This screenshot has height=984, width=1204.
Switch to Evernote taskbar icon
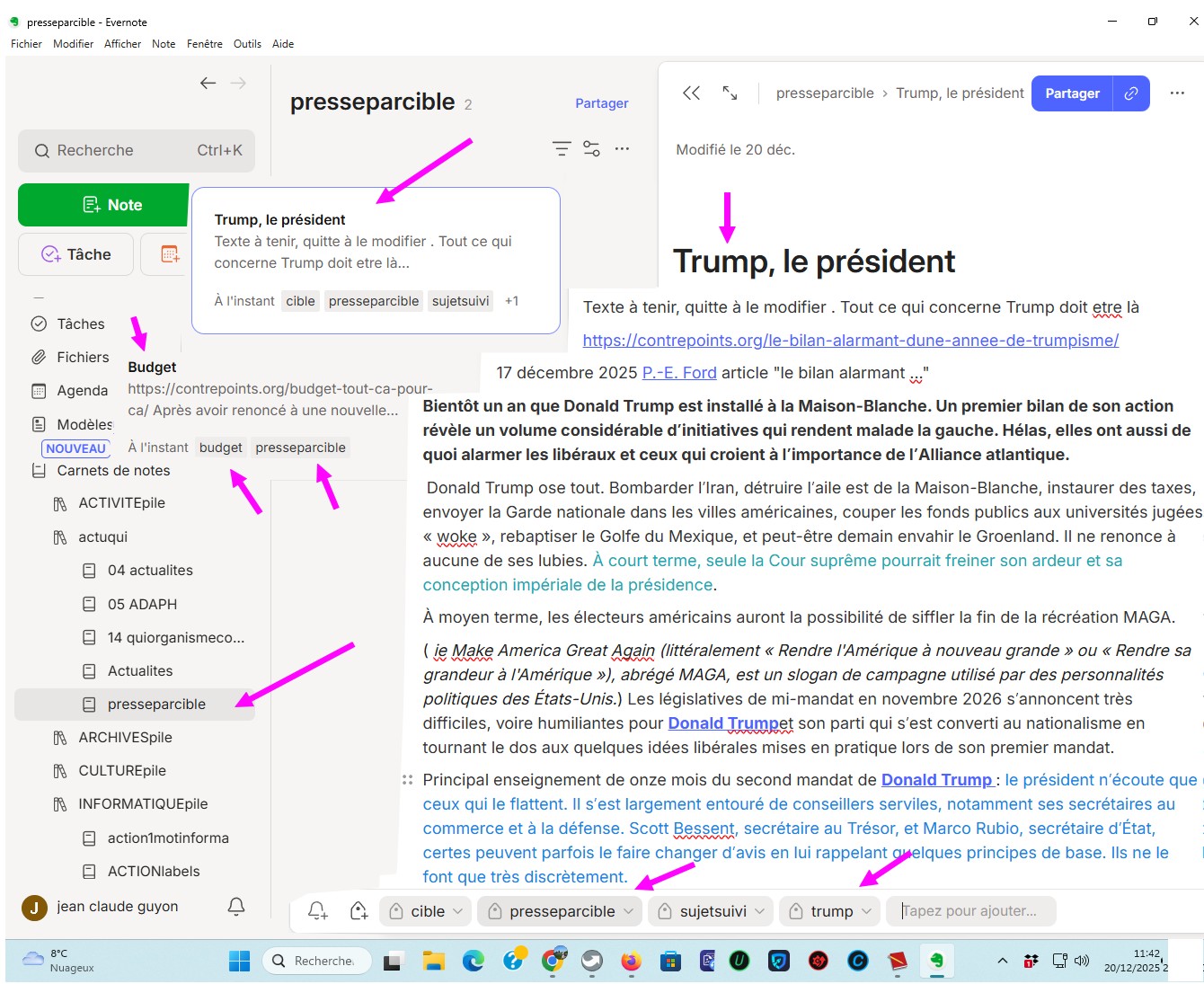point(937,962)
